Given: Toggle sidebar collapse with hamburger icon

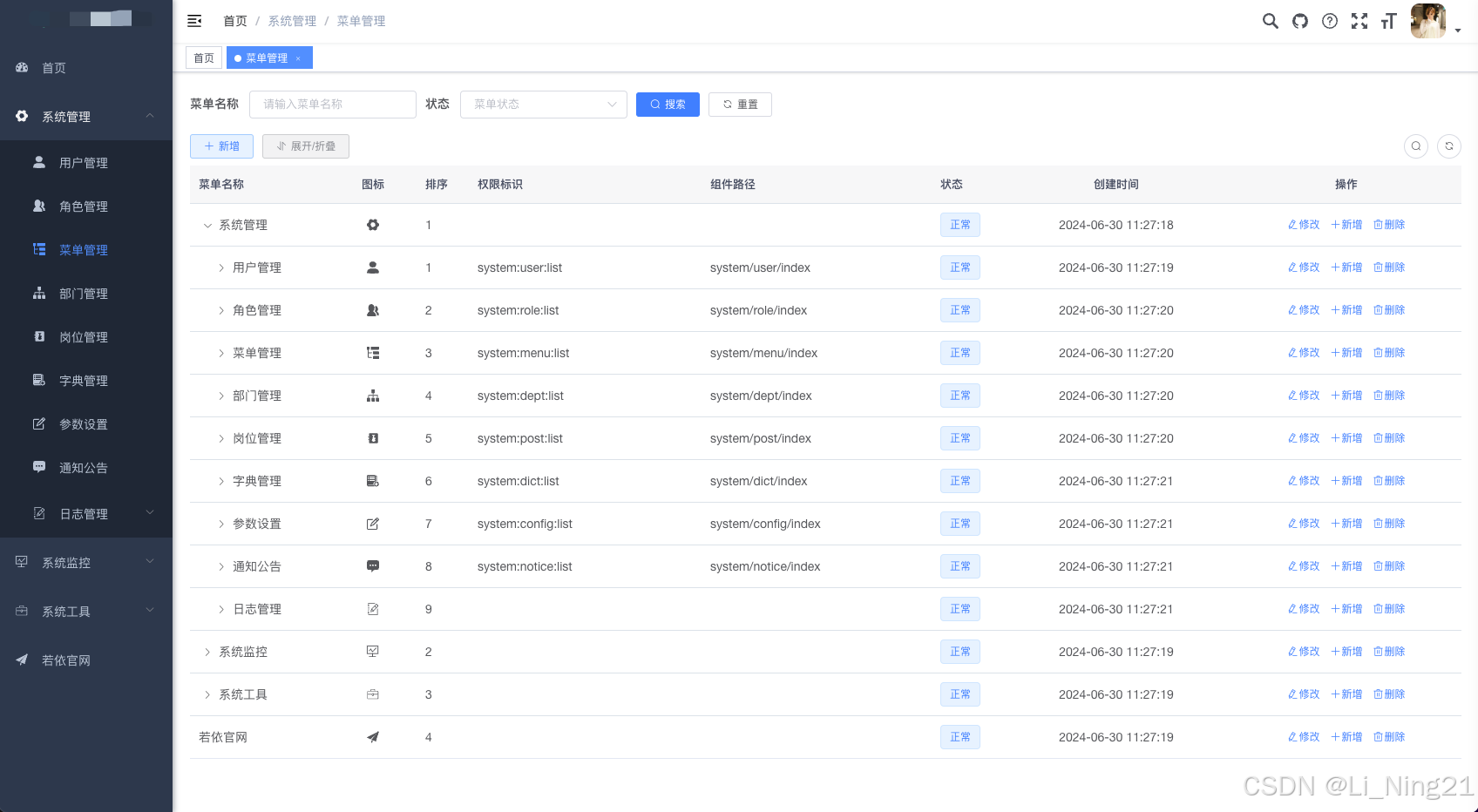Looking at the screenshot, I should pyautogui.click(x=193, y=21).
